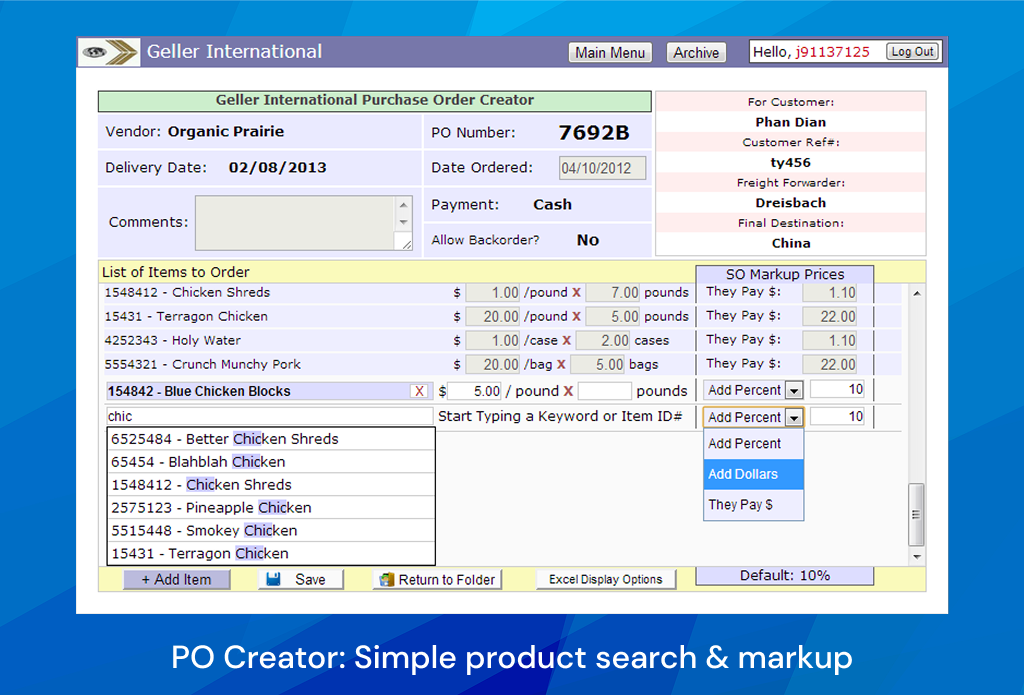Click the red X on the Holy Water row
Viewport: 1024px width, 695px height.
tap(566, 340)
